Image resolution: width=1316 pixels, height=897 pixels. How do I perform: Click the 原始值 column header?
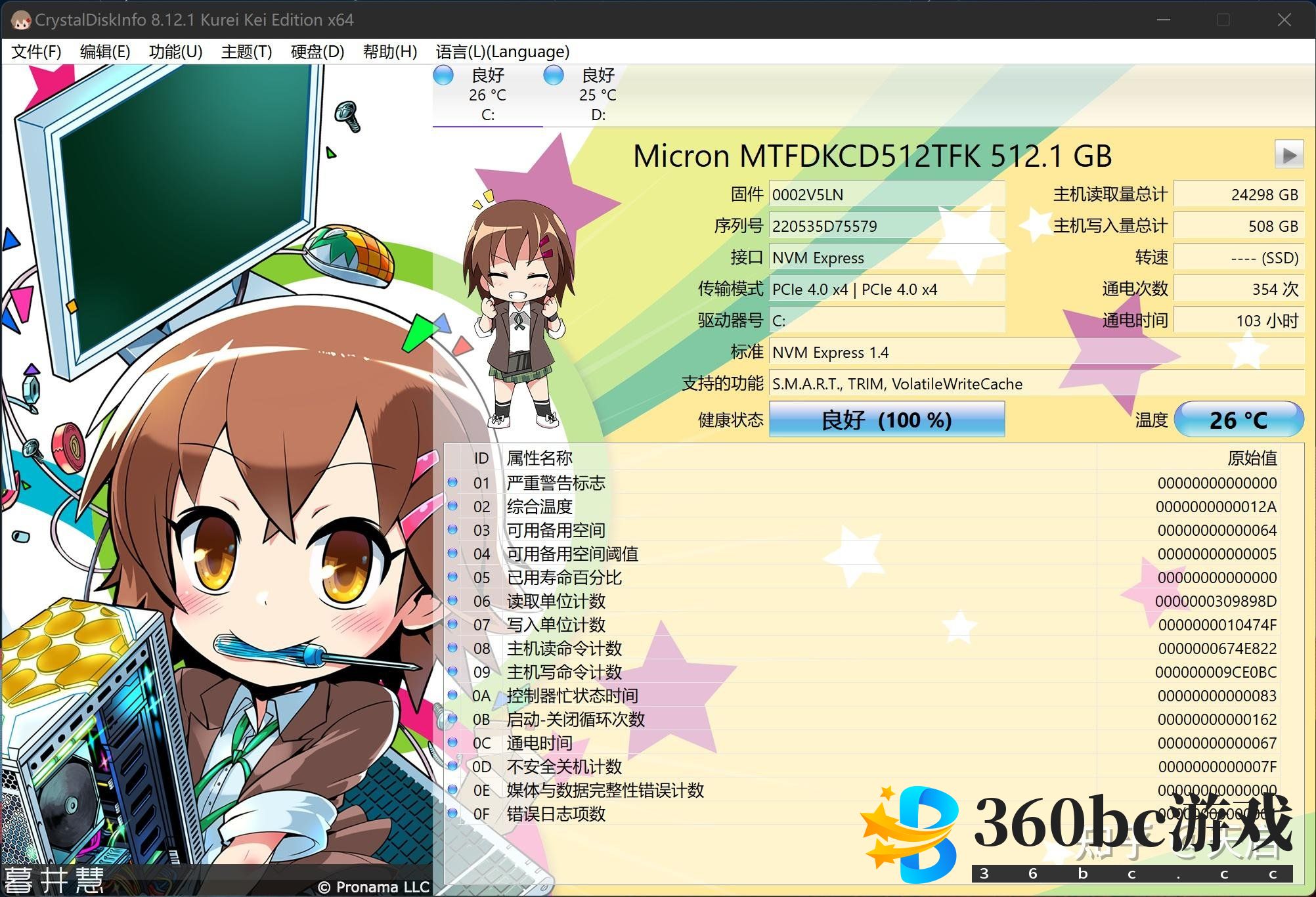(1252, 458)
